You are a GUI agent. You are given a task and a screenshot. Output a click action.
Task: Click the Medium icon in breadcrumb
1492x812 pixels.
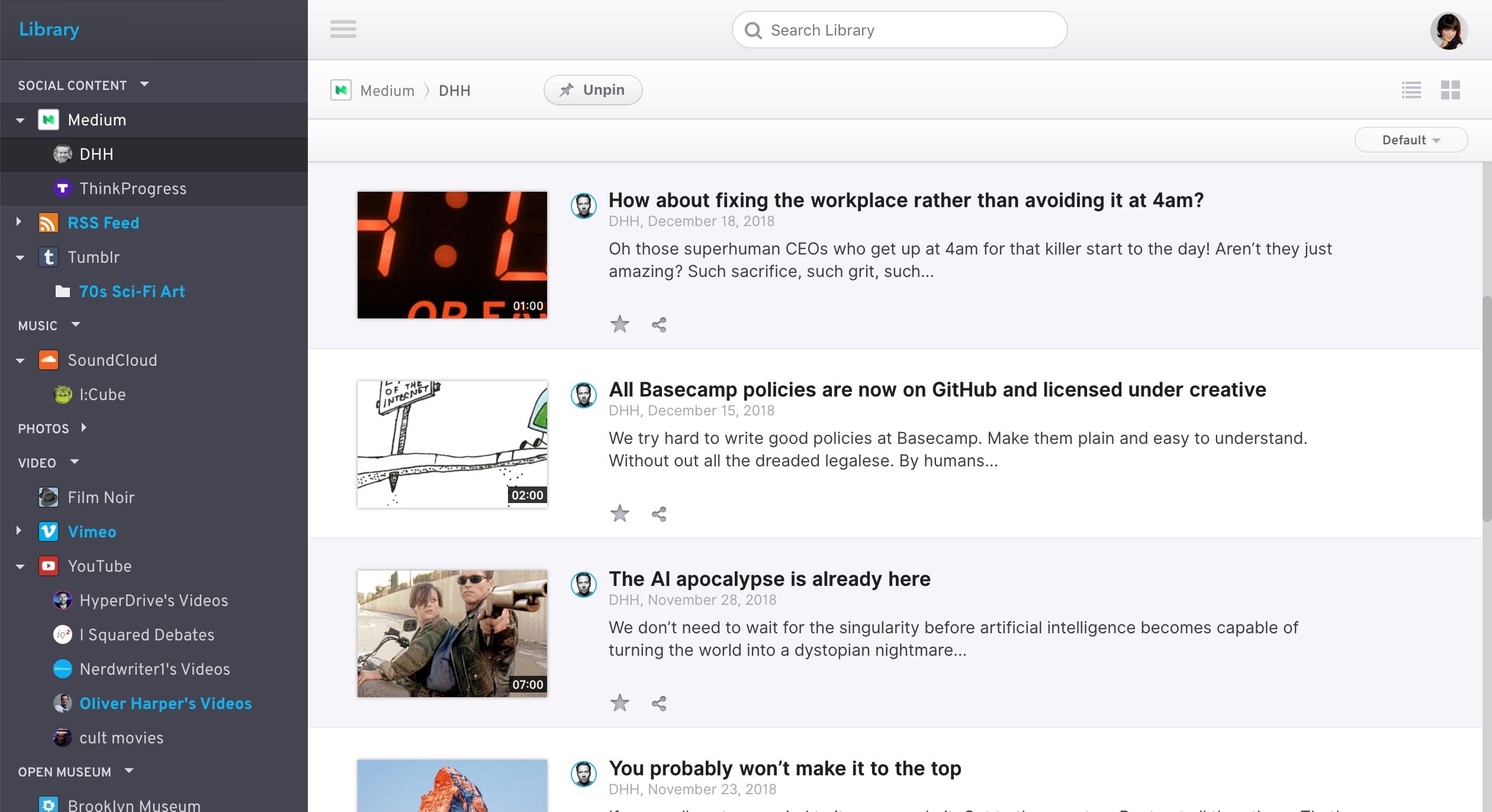pos(341,90)
